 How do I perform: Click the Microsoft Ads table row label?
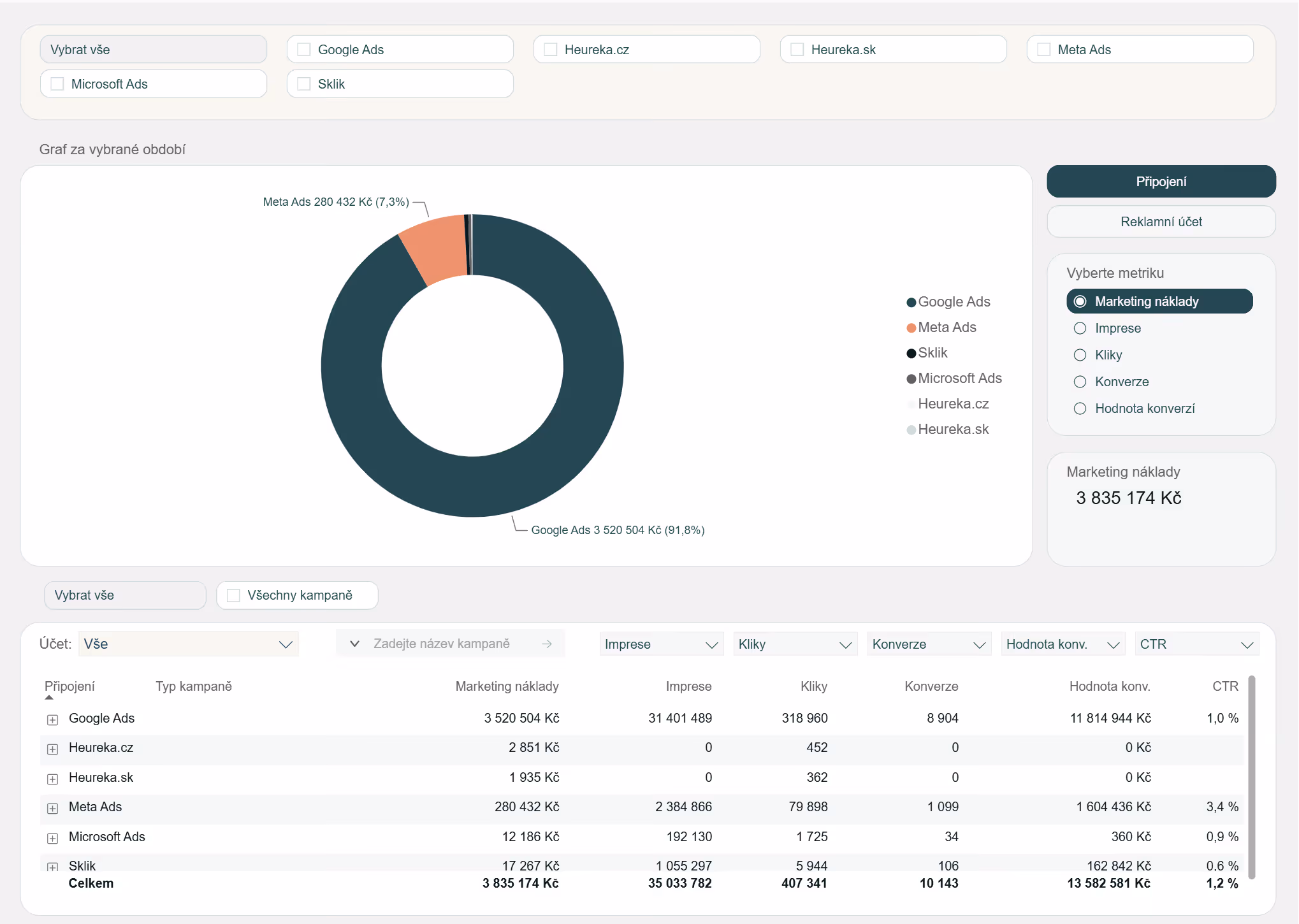click(x=107, y=837)
